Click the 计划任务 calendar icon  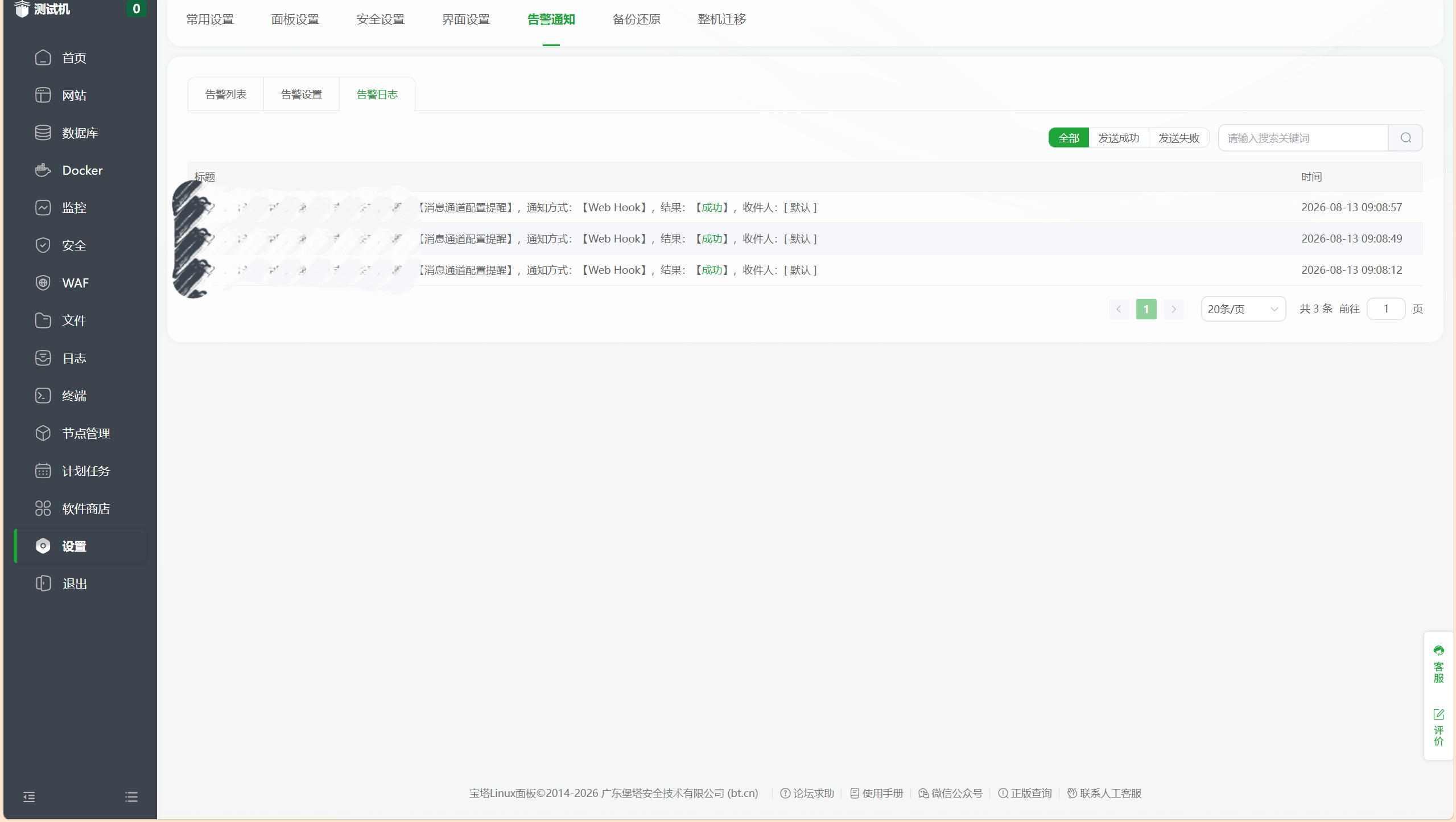[x=43, y=471]
